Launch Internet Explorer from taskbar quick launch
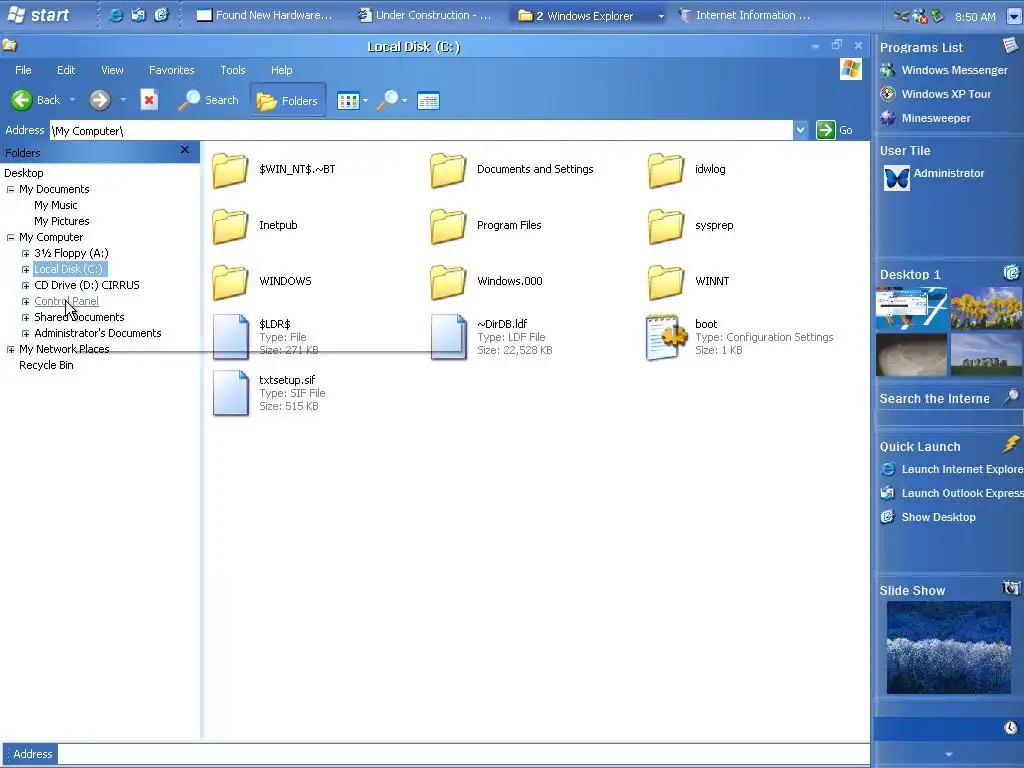Screen dimensions: 1024x768 coord(116,15)
